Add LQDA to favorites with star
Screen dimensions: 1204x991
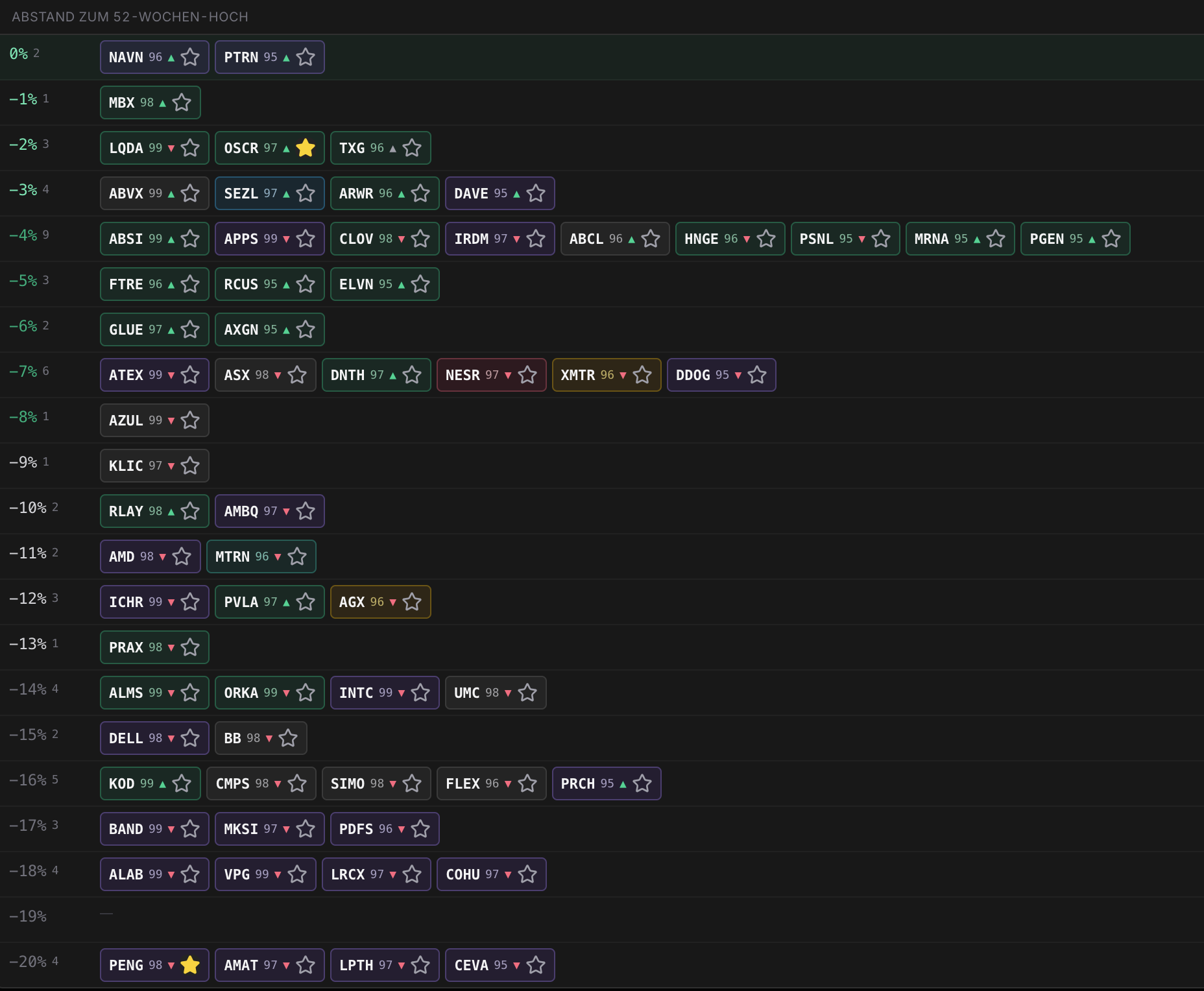pyautogui.click(x=190, y=148)
